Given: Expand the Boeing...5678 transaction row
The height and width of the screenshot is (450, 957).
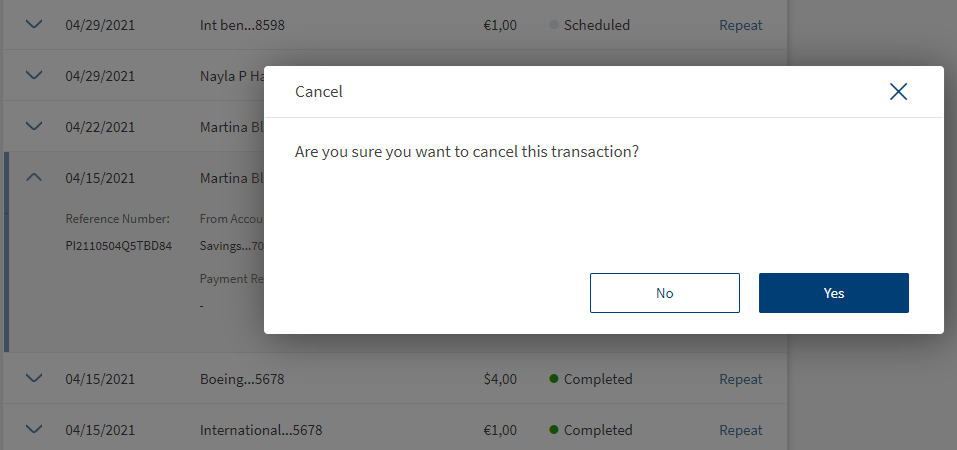Looking at the screenshot, I should (34, 378).
